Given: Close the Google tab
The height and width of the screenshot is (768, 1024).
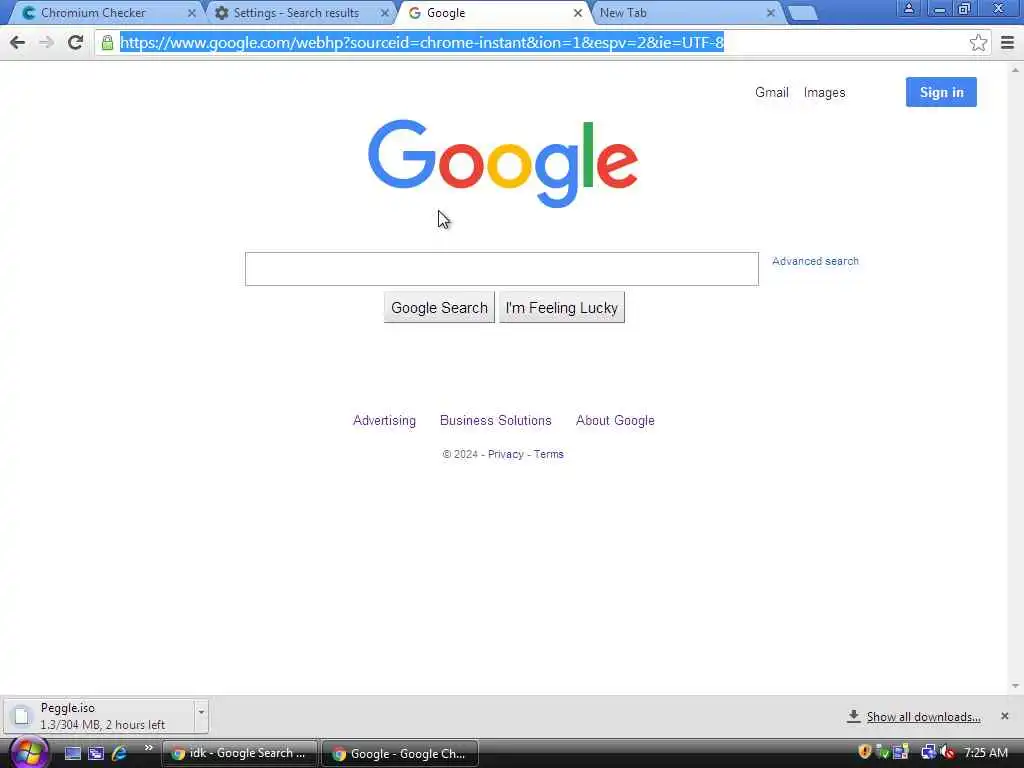Looking at the screenshot, I should click(x=578, y=13).
